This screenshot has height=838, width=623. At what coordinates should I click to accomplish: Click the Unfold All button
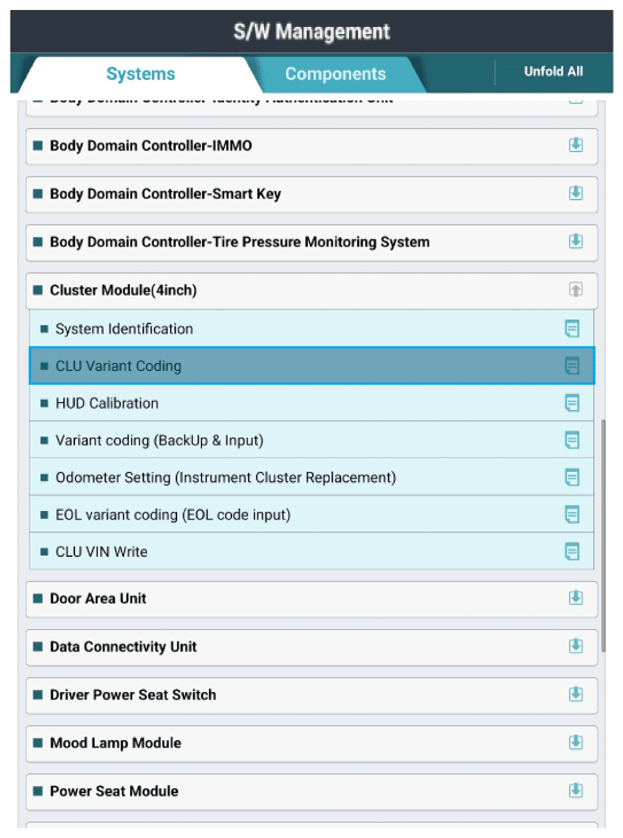553,72
